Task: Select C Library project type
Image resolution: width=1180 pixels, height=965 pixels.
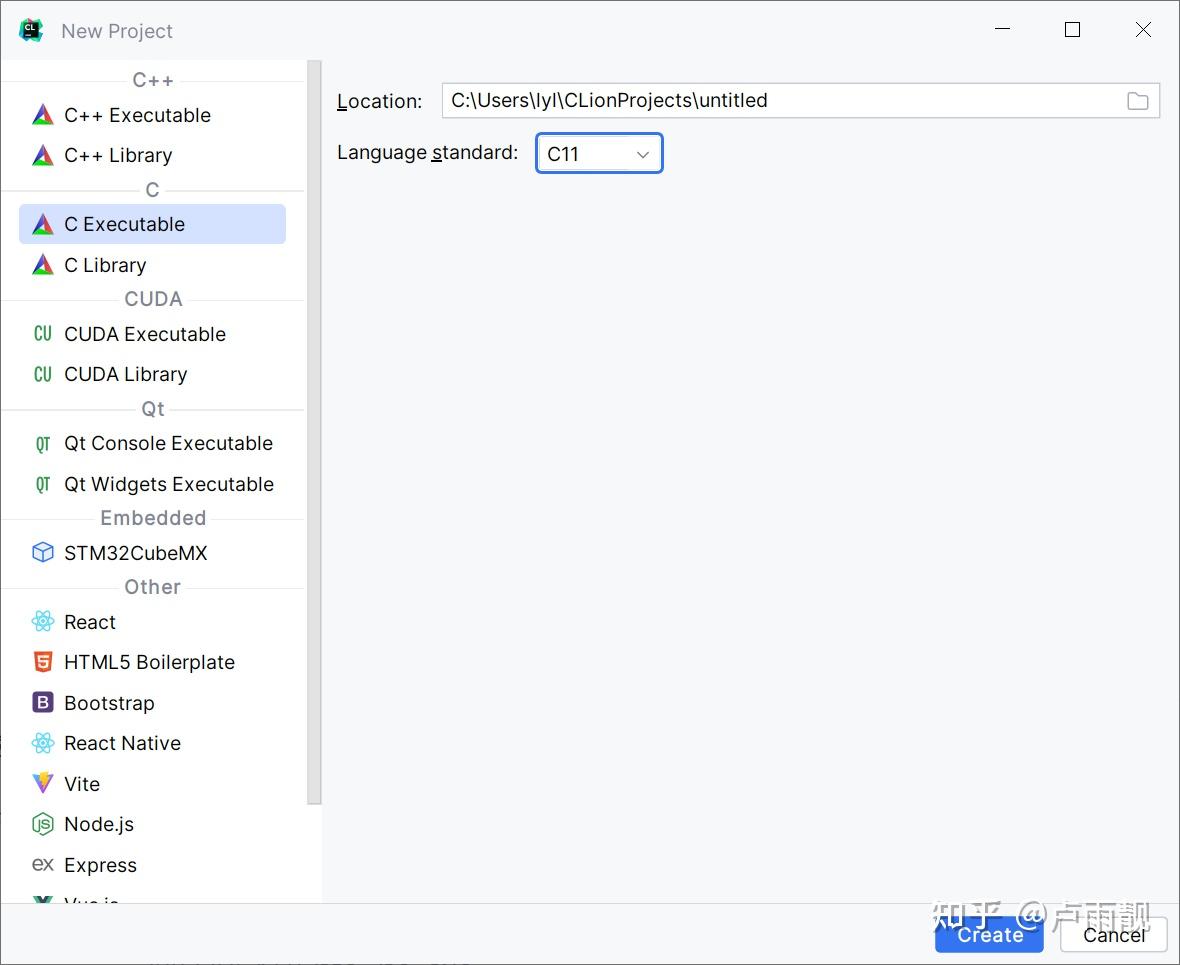Action: (105, 265)
